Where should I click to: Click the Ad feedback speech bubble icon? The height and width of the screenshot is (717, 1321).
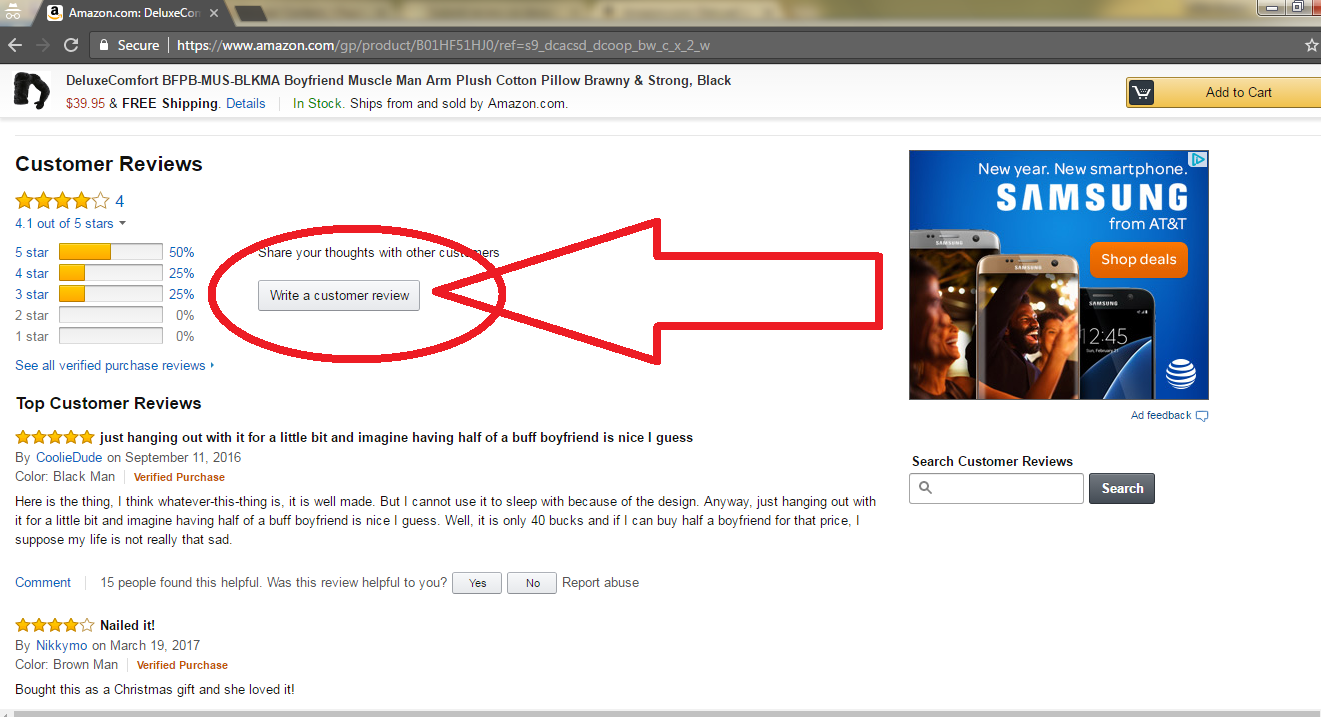(1201, 416)
